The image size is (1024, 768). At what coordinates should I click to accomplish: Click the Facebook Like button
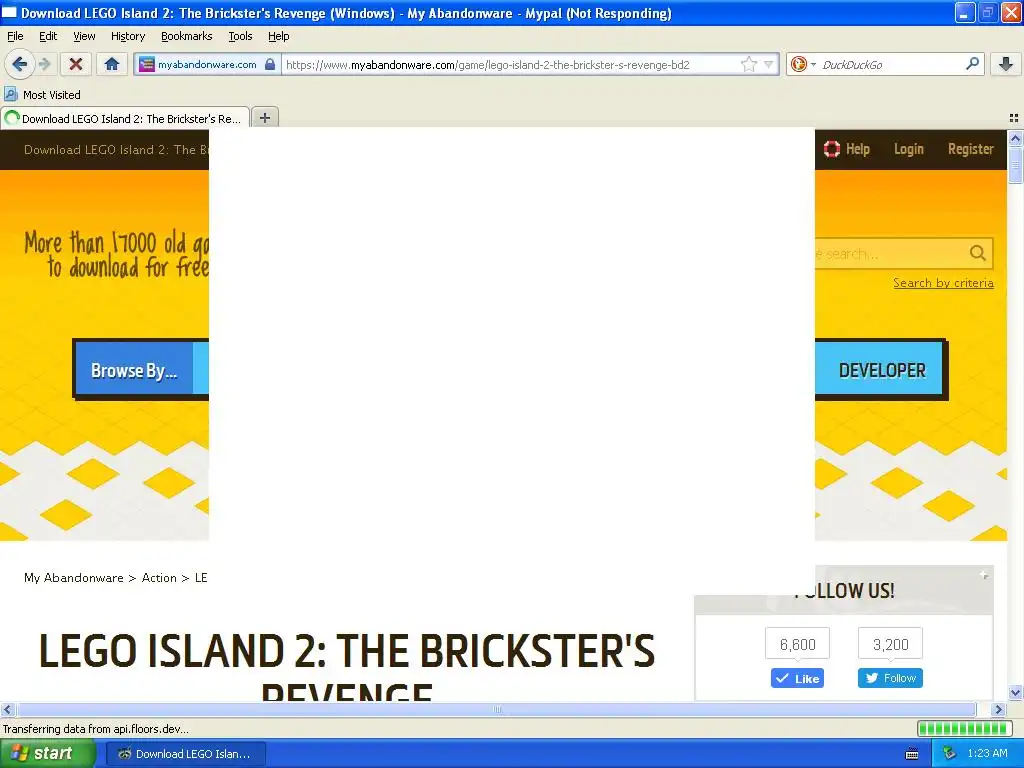point(797,678)
